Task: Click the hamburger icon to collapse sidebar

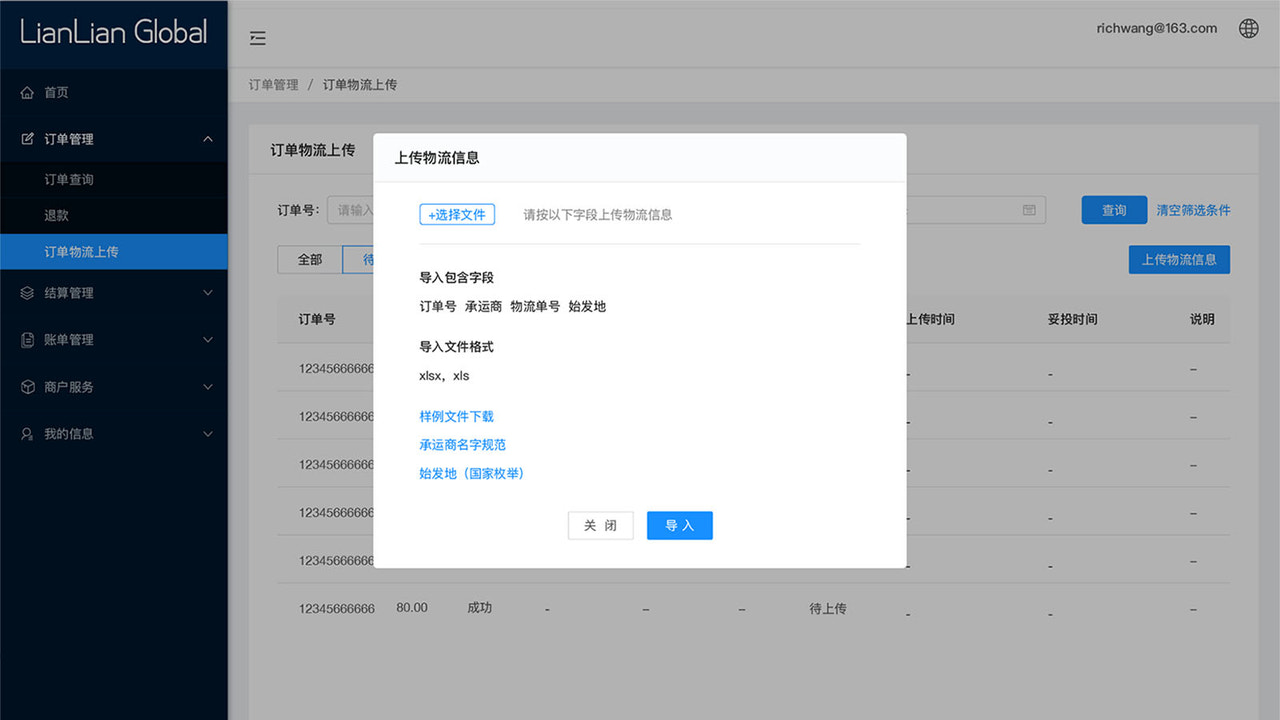Action: coord(258,38)
